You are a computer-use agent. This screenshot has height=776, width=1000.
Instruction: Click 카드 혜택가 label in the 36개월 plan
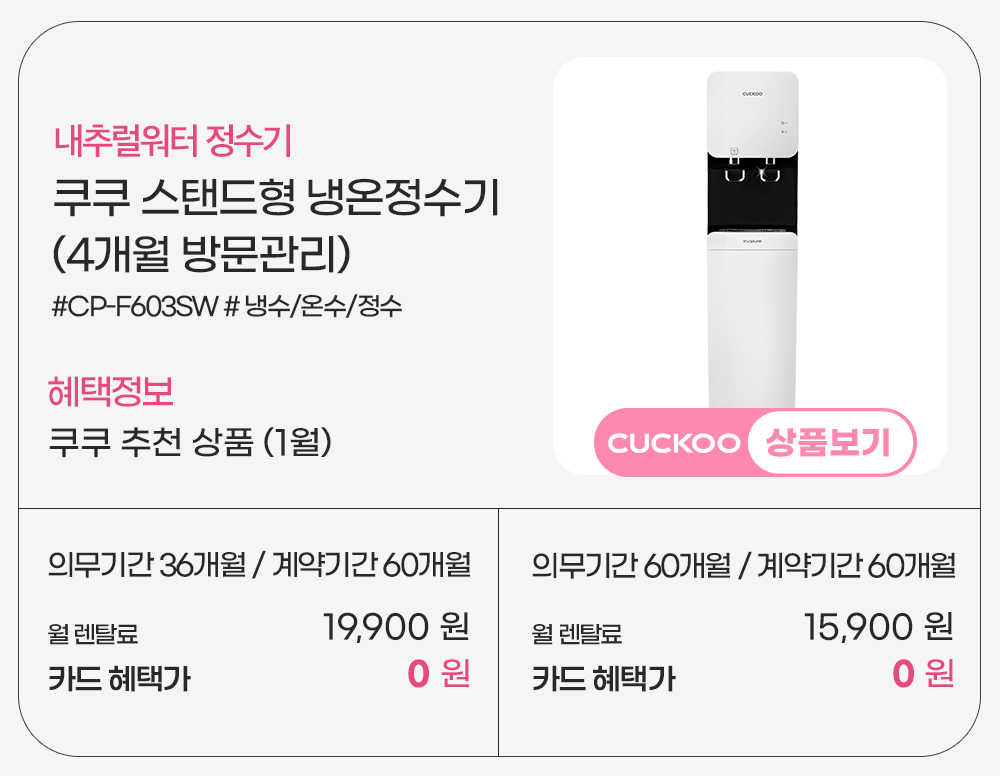point(119,680)
